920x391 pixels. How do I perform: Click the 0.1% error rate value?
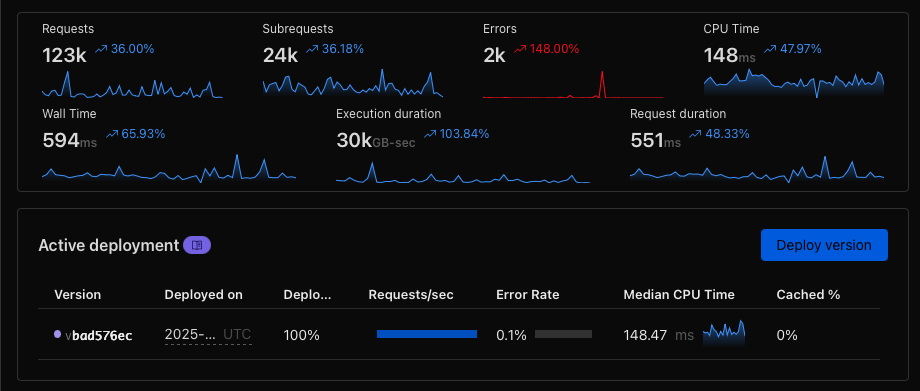click(511, 335)
